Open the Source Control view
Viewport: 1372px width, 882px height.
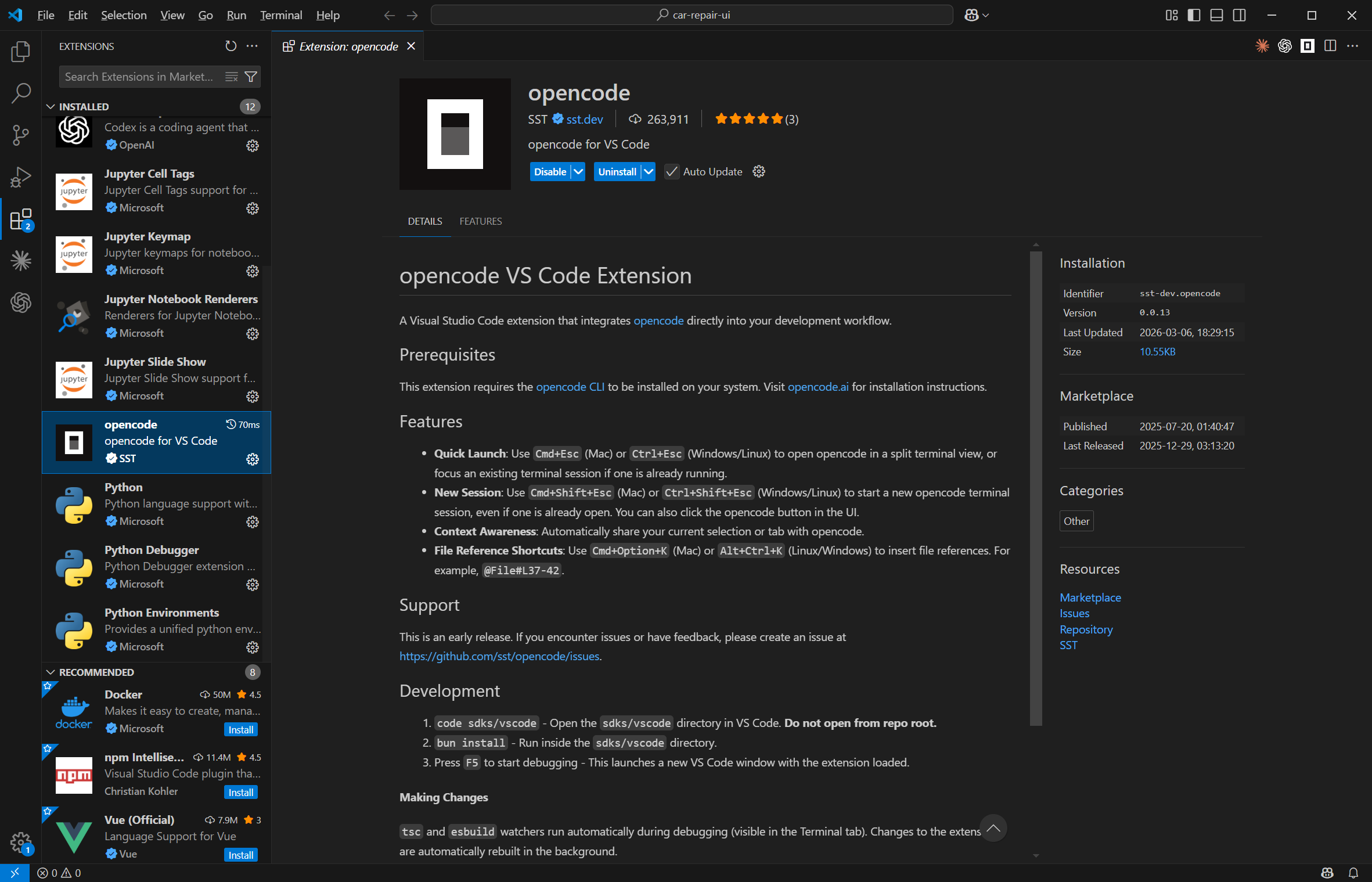click(x=21, y=135)
